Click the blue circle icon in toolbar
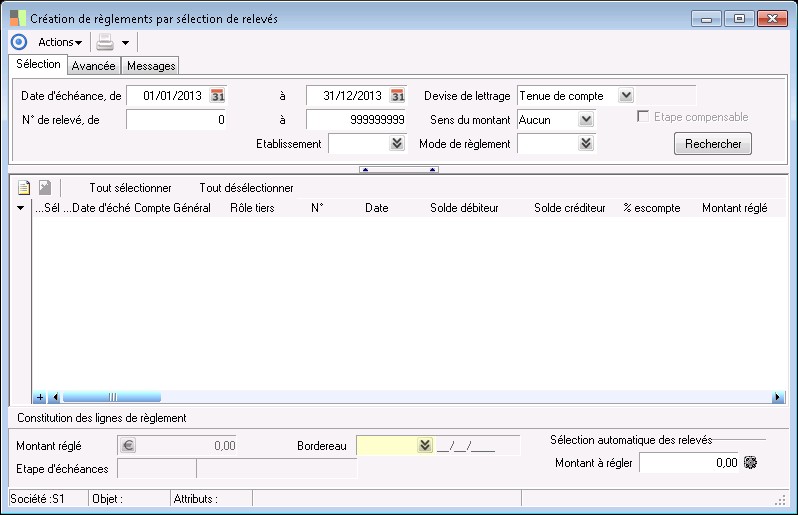The height and width of the screenshot is (515, 798). tap(18, 42)
